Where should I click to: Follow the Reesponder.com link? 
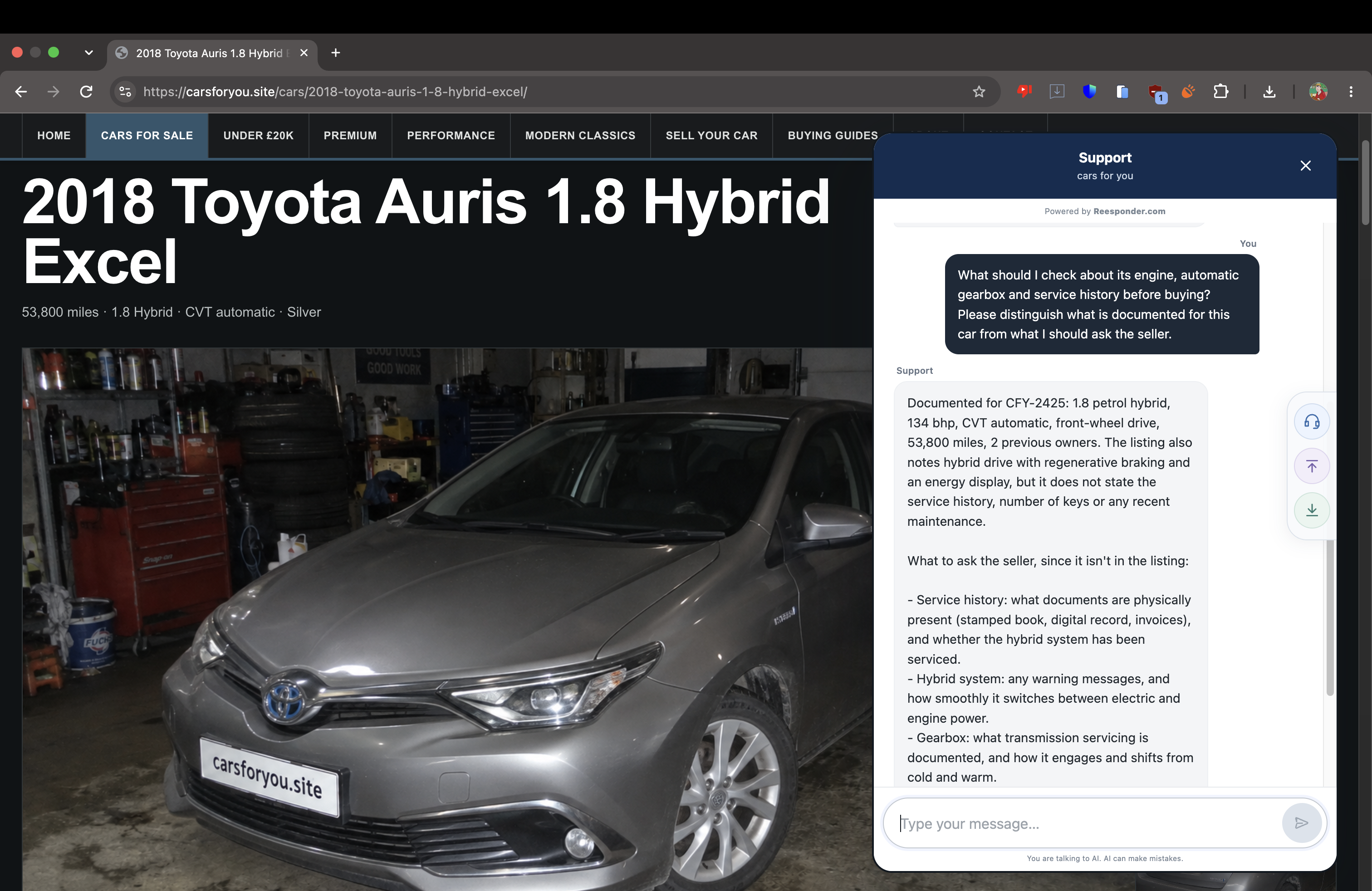coord(1129,211)
